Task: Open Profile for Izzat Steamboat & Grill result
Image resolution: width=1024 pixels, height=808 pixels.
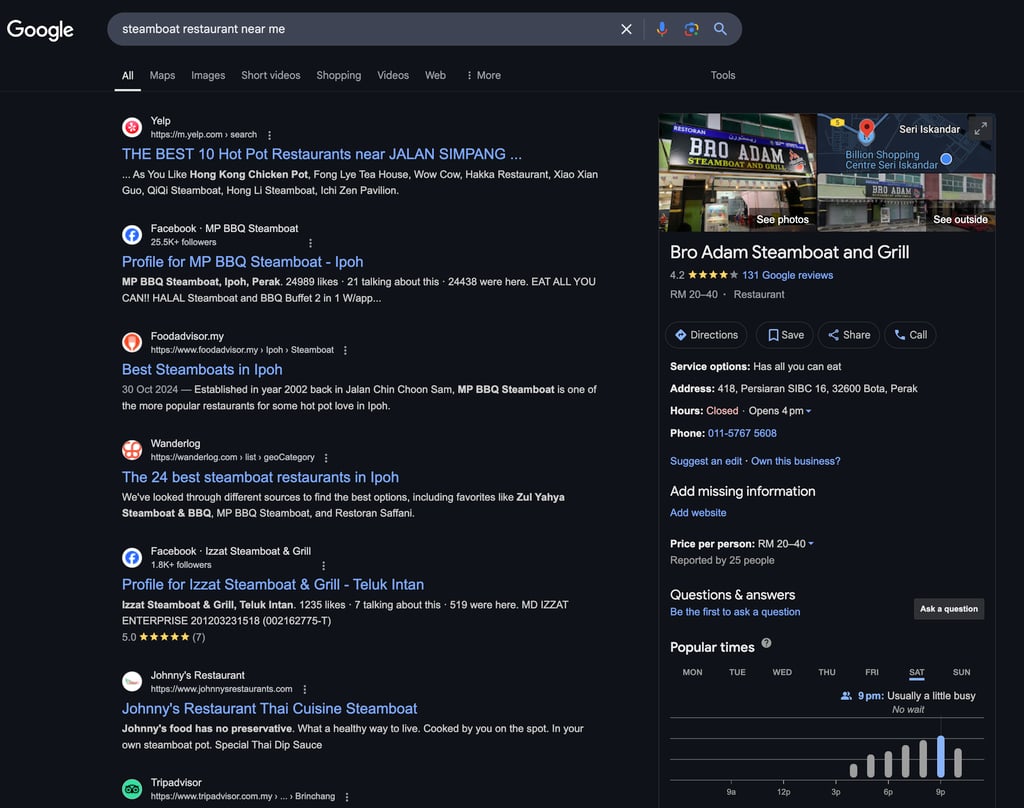Action: [272, 585]
